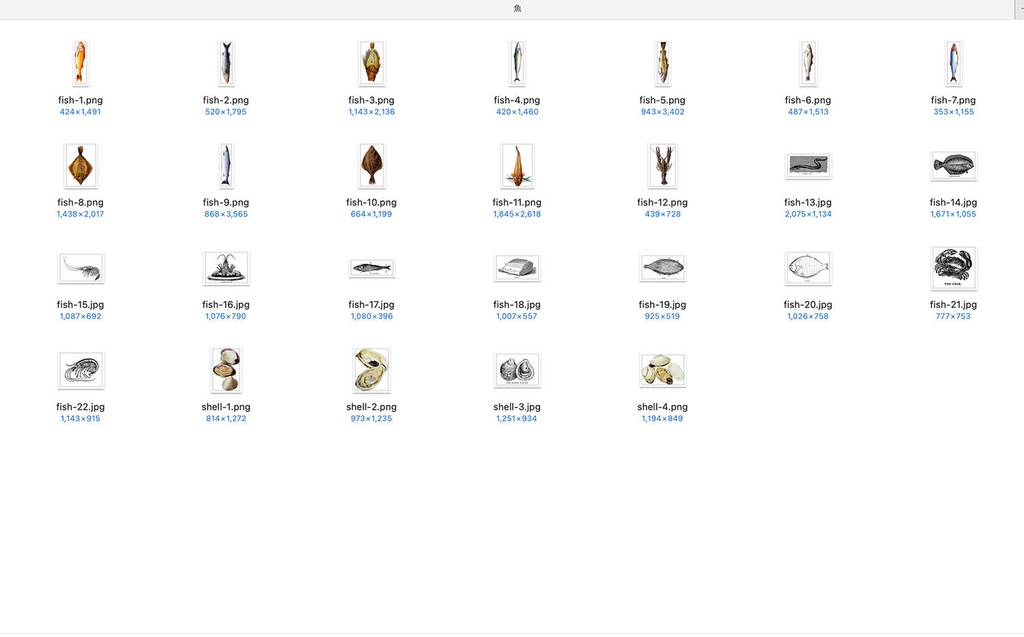Click the dimensions text "1,026×758"

pos(808,316)
